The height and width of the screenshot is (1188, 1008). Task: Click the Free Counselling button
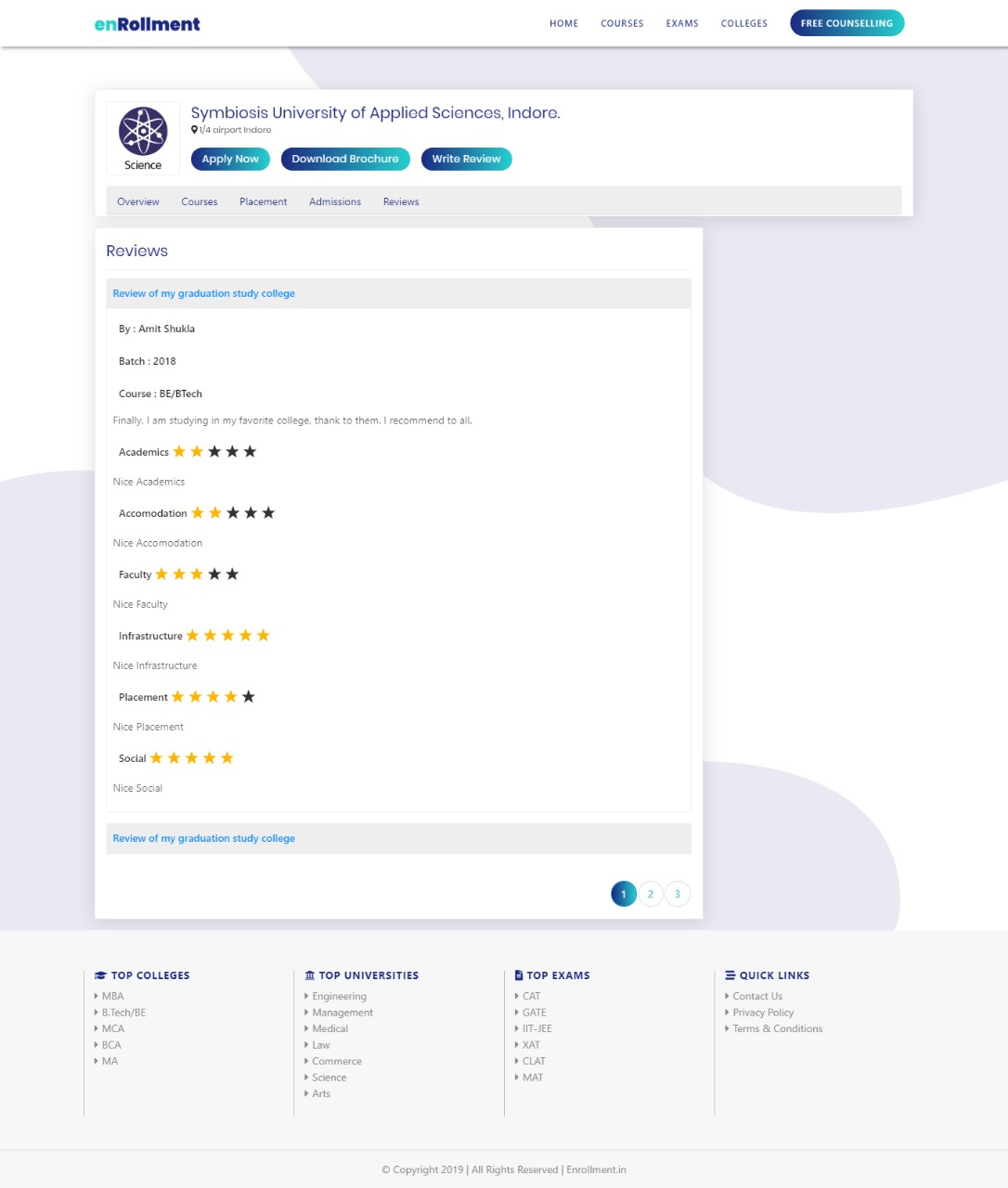tap(846, 23)
